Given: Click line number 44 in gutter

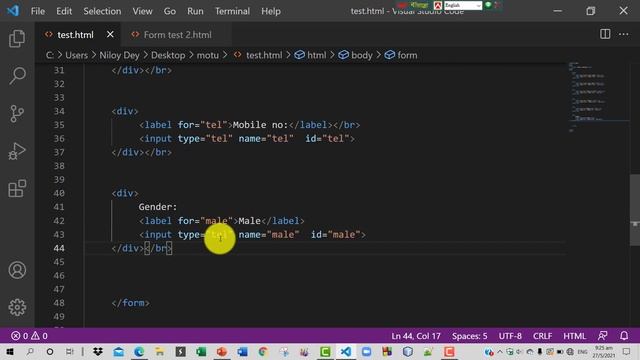Looking at the screenshot, I should pyautogui.click(x=59, y=248).
